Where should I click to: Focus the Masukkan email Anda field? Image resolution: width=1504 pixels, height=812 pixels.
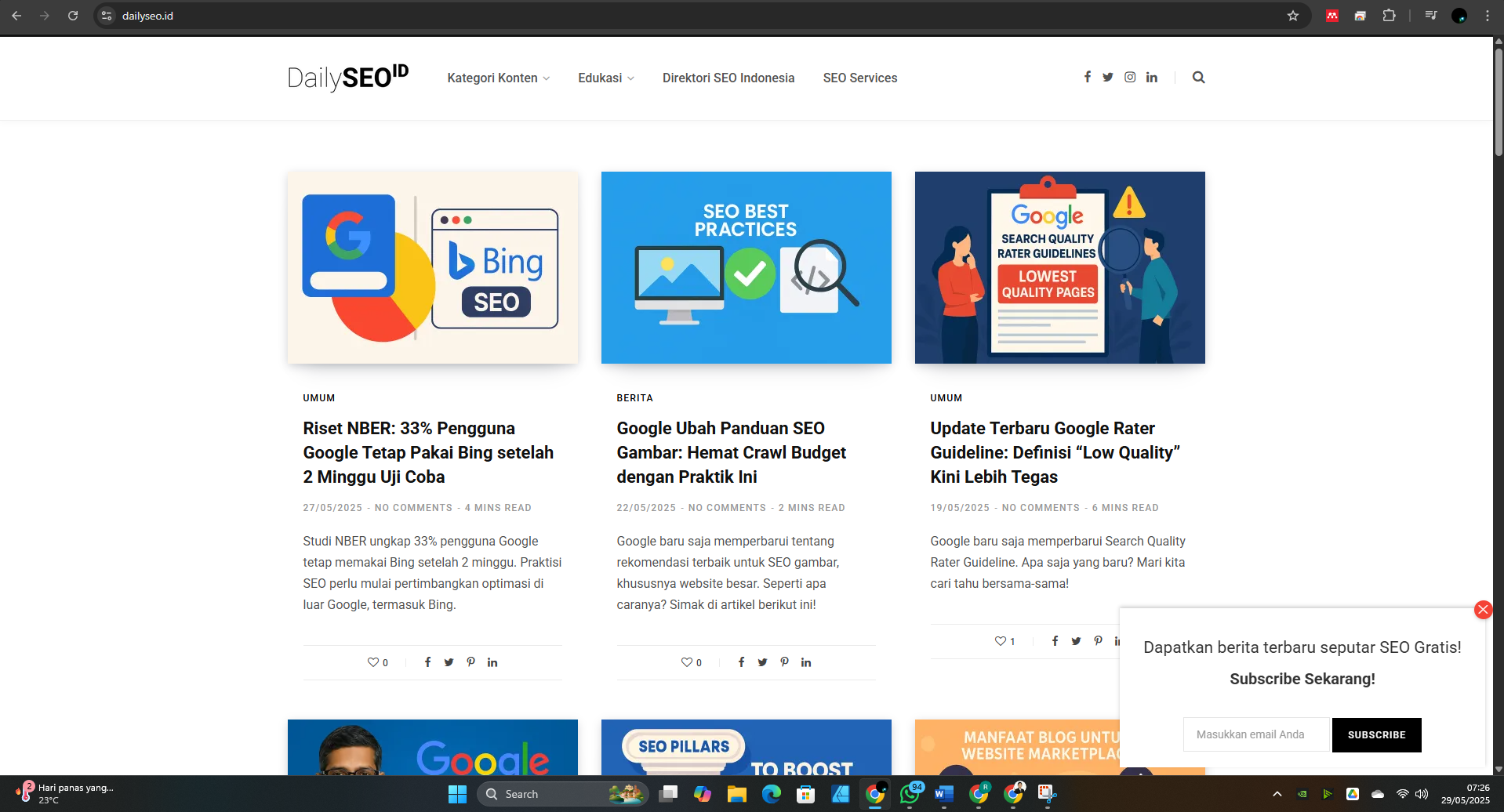tap(1258, 735)
